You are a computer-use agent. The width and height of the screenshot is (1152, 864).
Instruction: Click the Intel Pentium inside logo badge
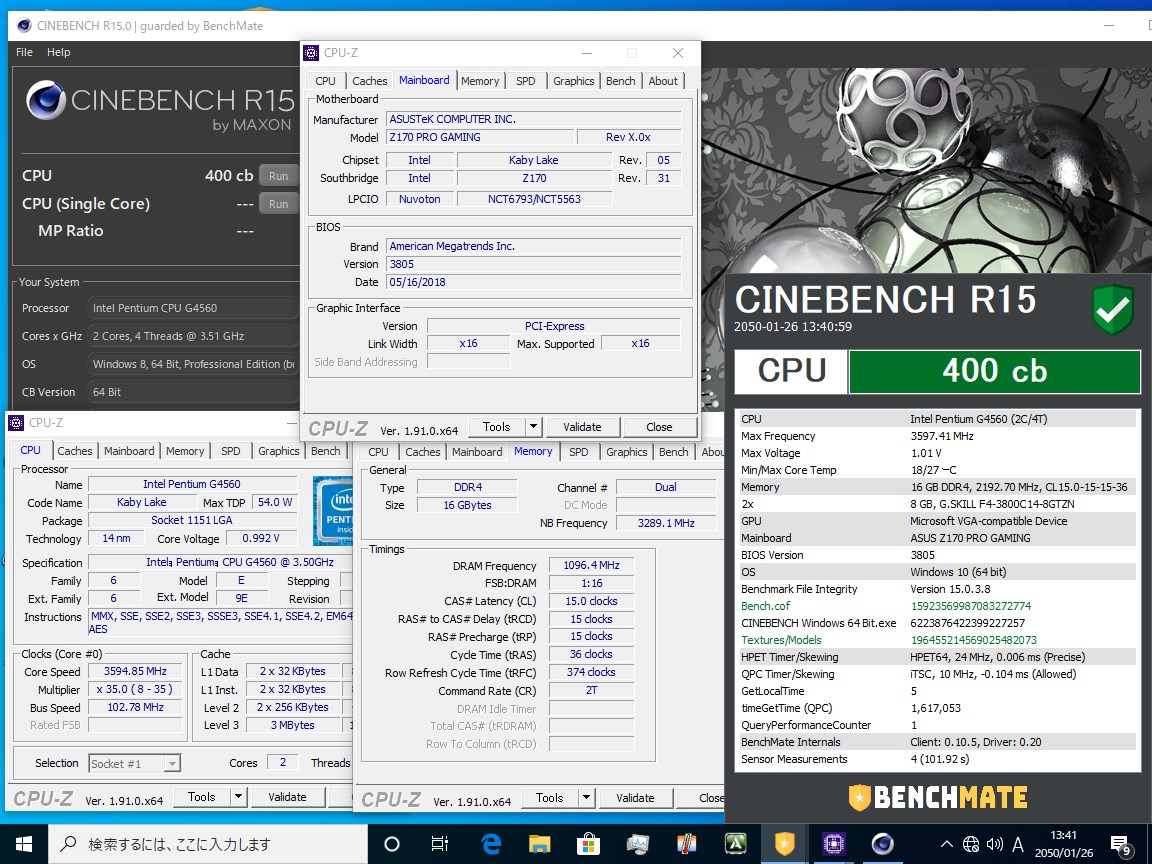point(333,511)
